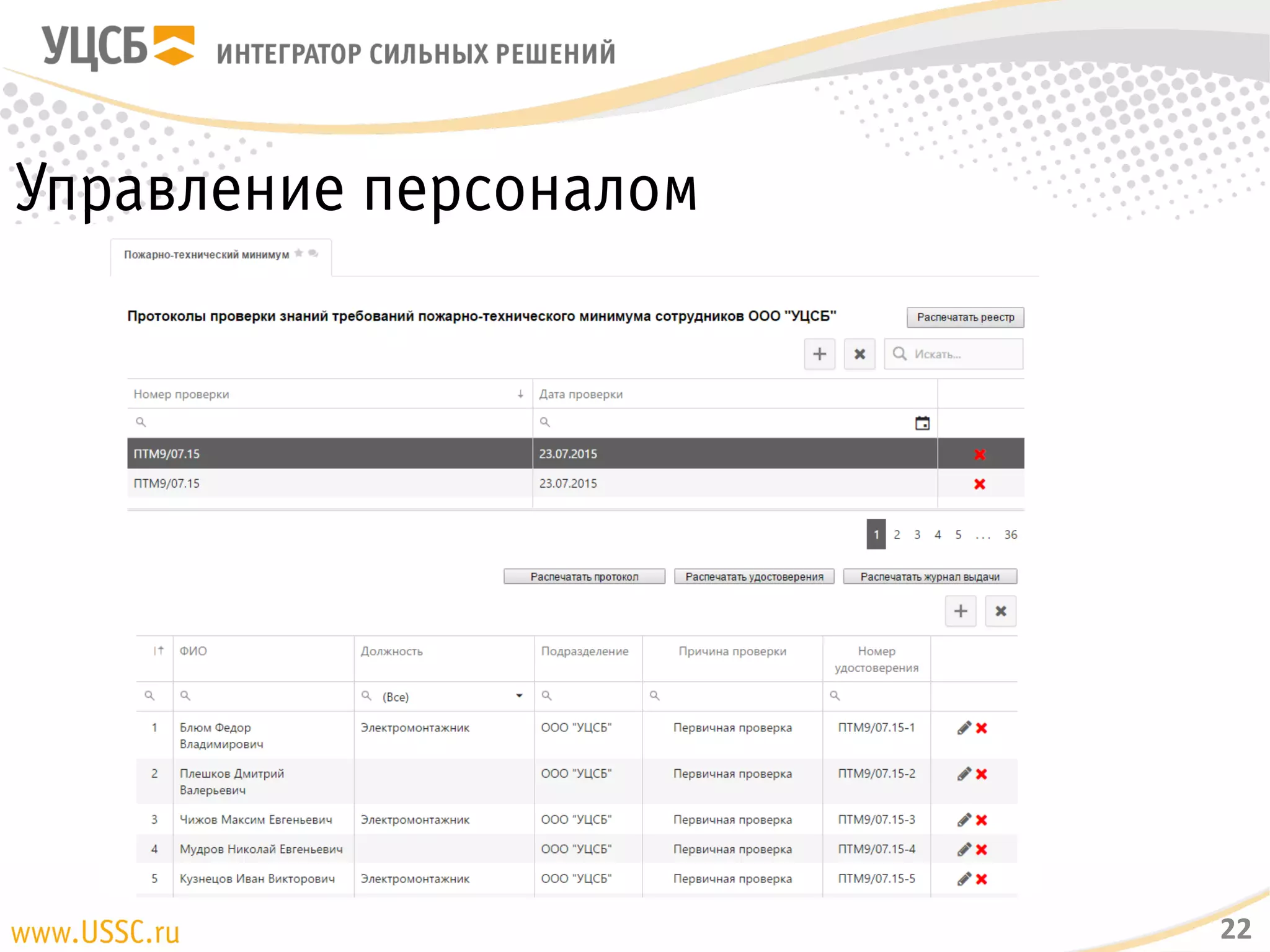Go to page 4 of protocols
Image resolution: width=1270 pixels, height=952 pixels.
pyautogui.click(x=938, y=534)
